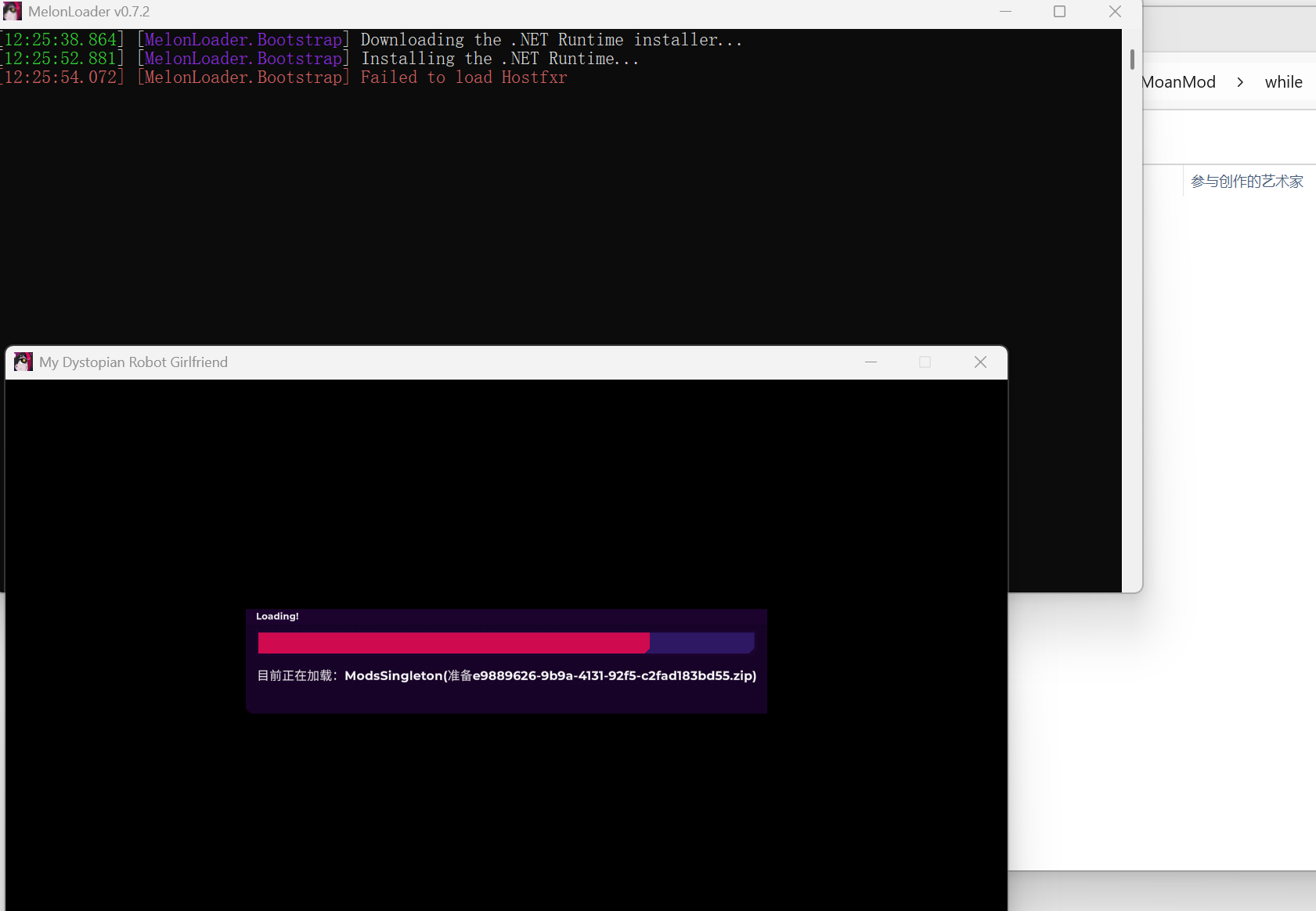The height and width of the screenshot is (911, 1316).
Task: Click the 12:25:38.864 timestamp in console
Action: [x=62, y=40]
